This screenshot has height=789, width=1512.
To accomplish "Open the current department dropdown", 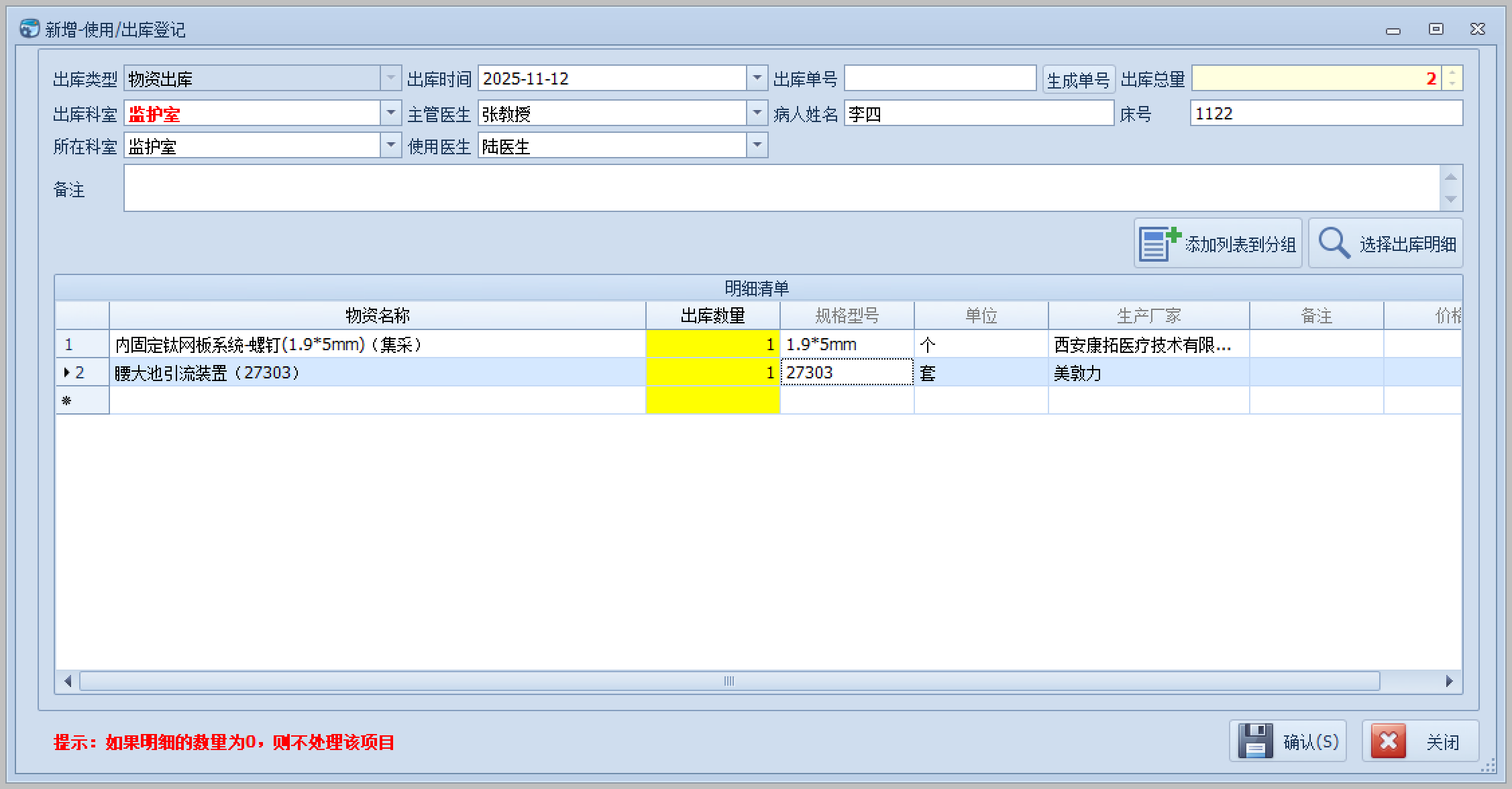I will (x=391, y=146).
